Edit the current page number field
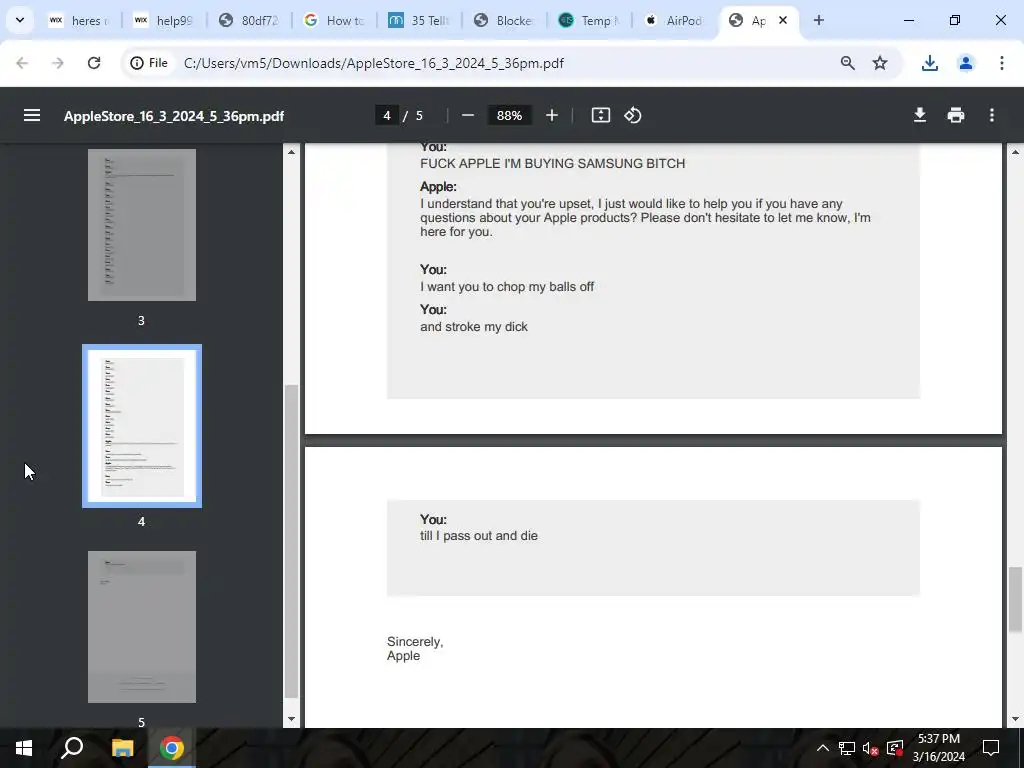 (x=387, y=116)
